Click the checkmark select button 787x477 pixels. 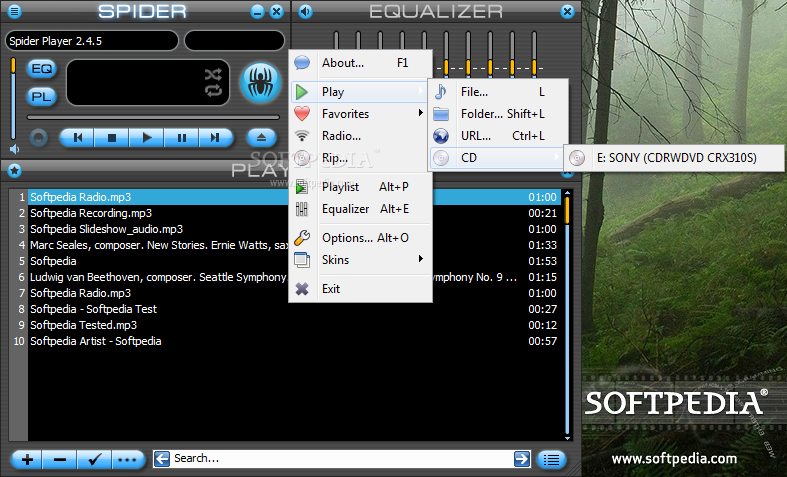click(94, 459)
